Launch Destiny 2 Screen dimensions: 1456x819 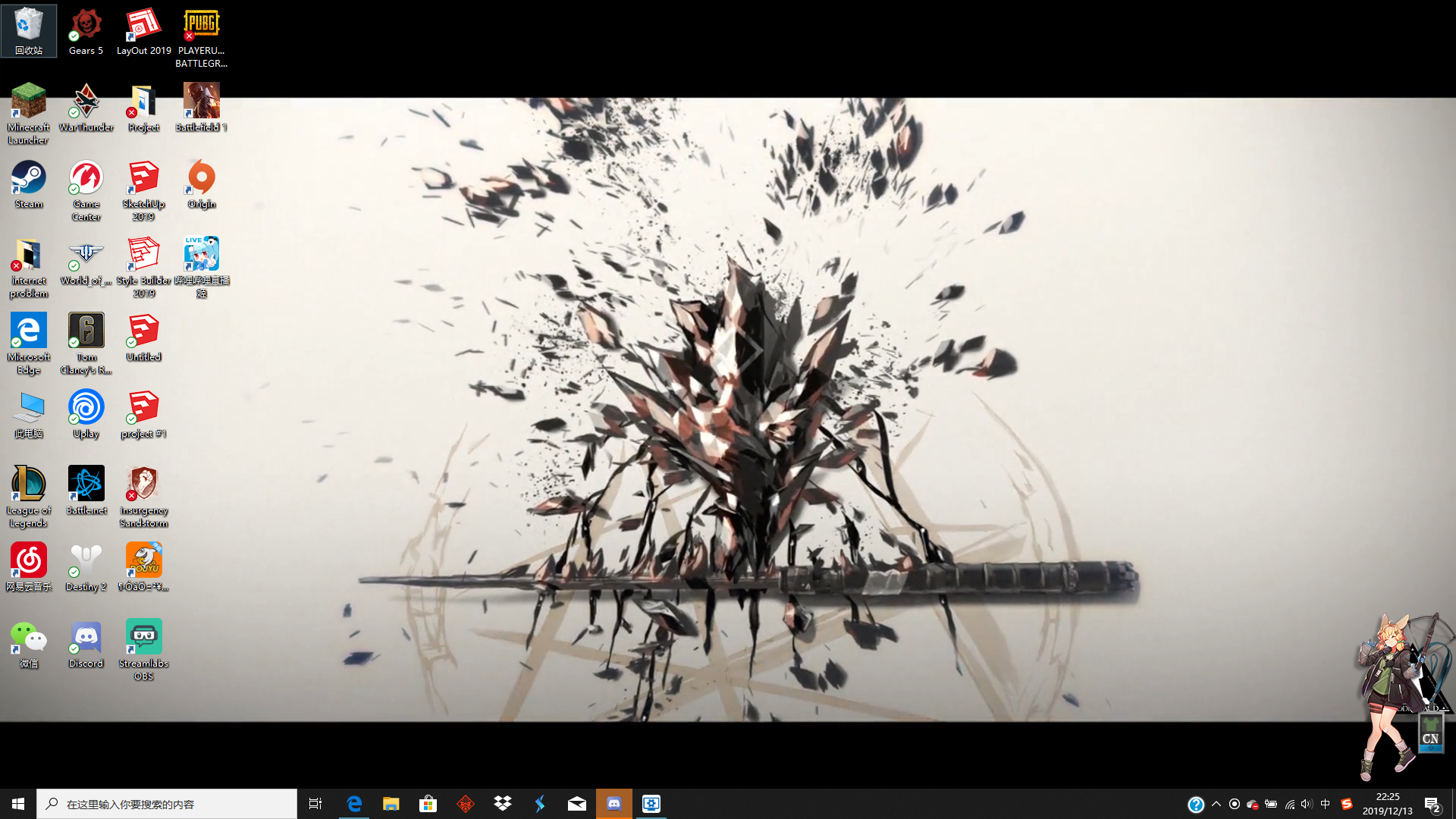pyautogui.click(x=86, y=561)
